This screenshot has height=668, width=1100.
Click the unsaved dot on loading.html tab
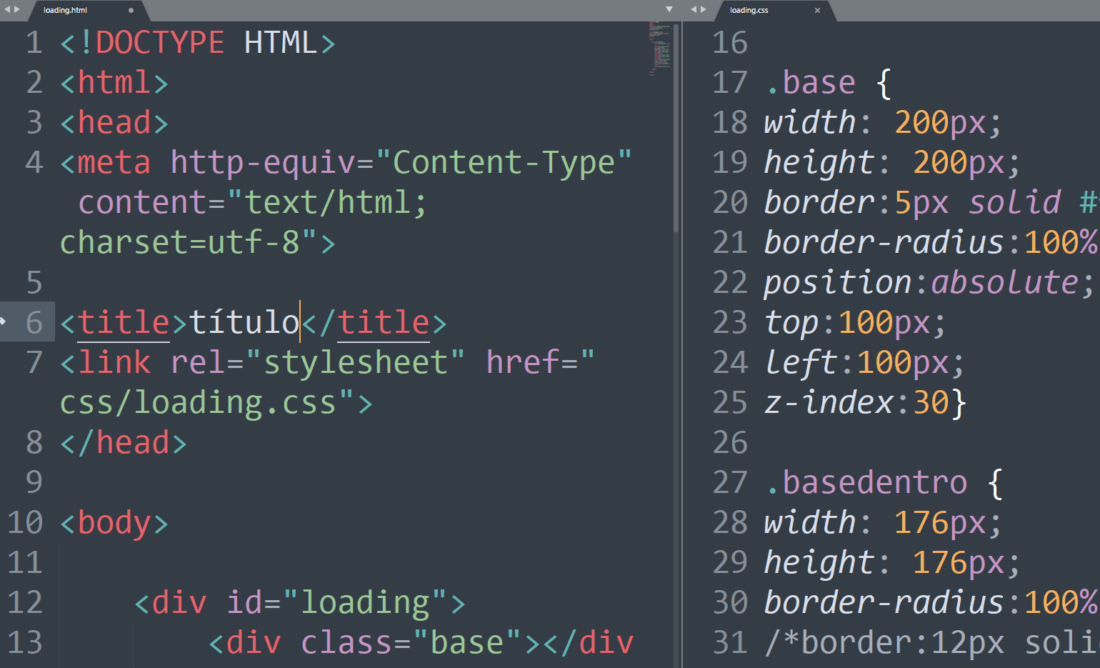pos(130,11)
